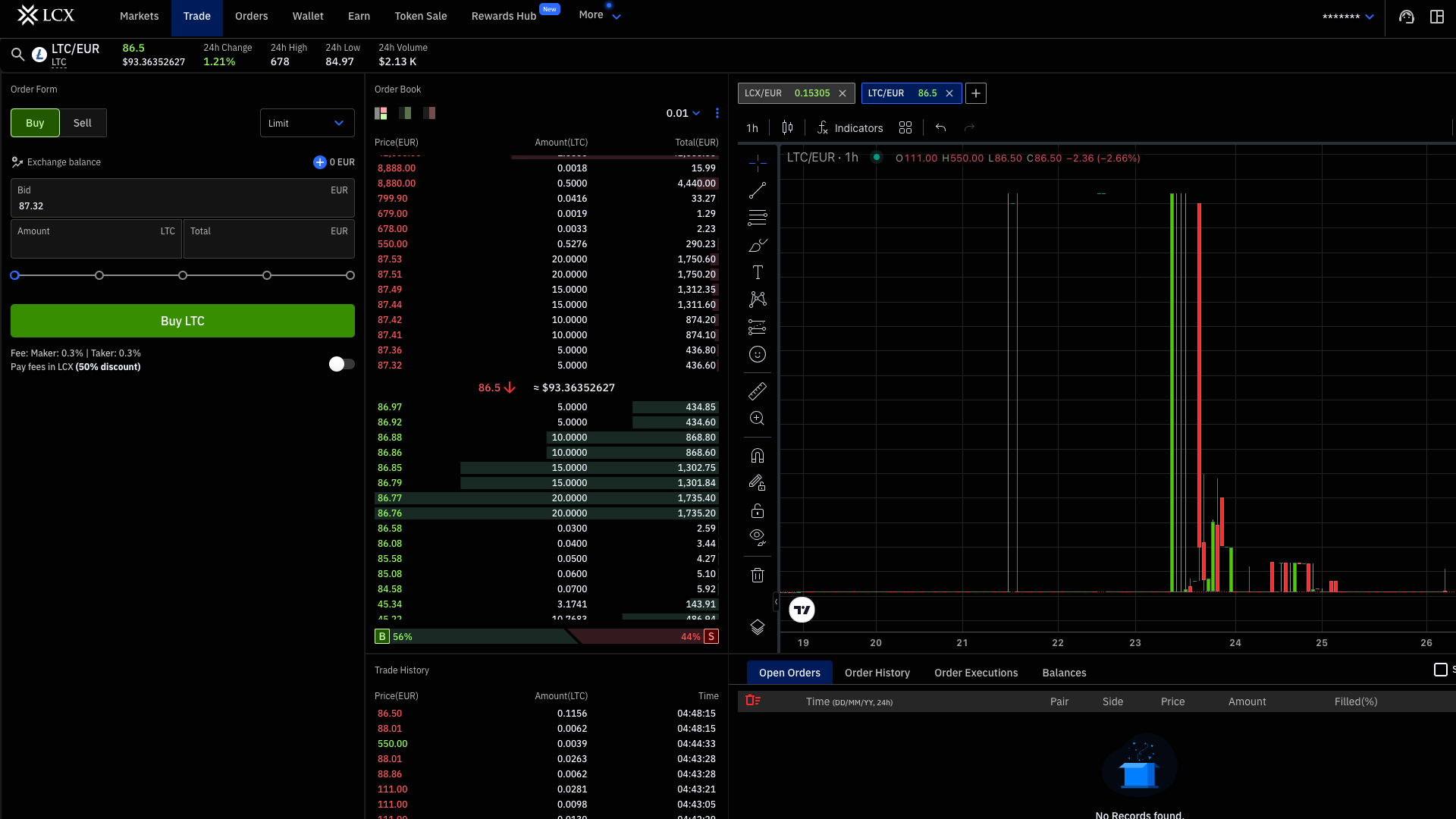Add funds with the blue plus icon
The width and height of the screenshot is (1456, 819).
point(320,162)
